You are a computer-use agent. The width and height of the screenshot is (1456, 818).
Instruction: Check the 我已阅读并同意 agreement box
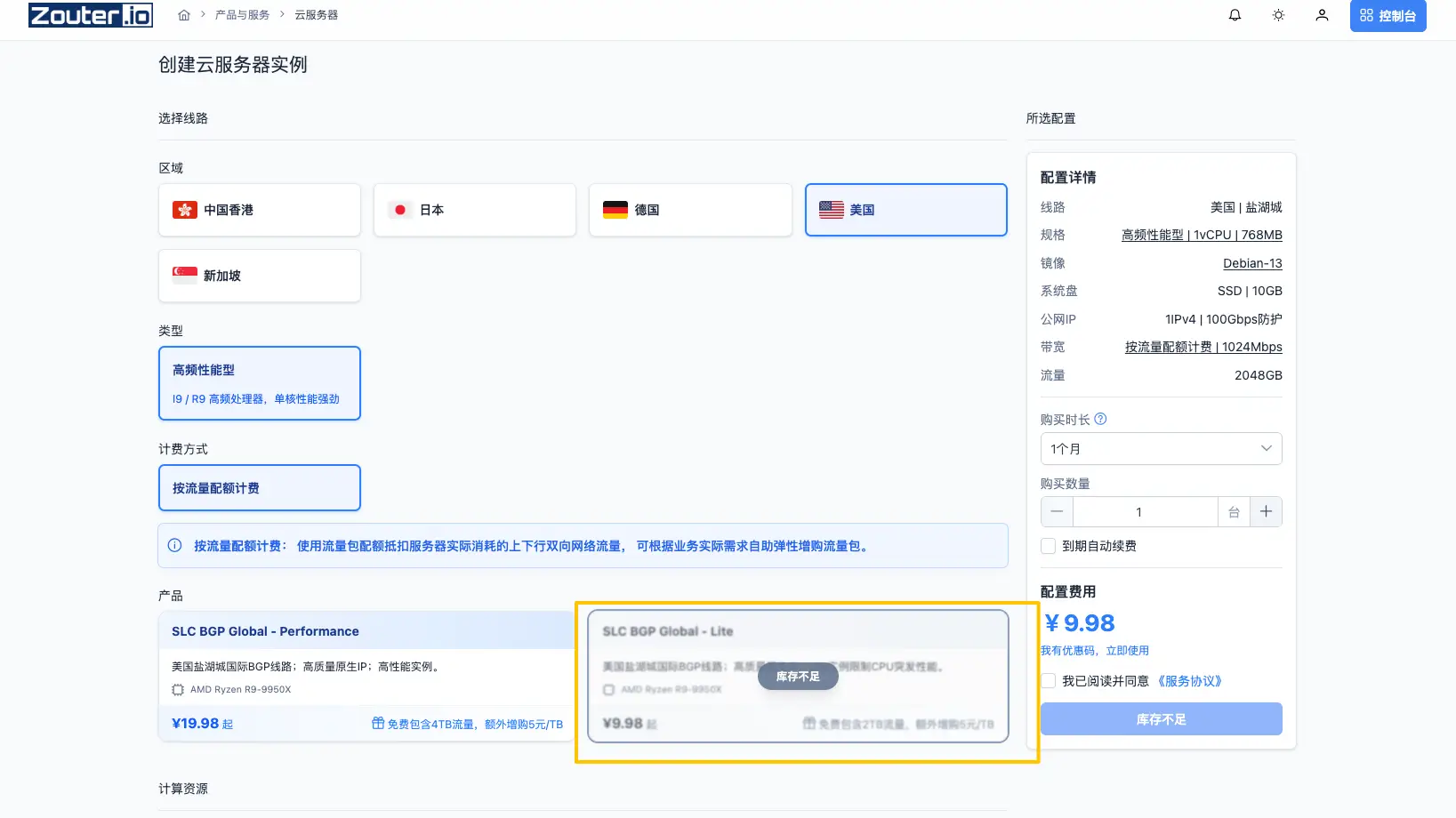(x=1049, y=681)
